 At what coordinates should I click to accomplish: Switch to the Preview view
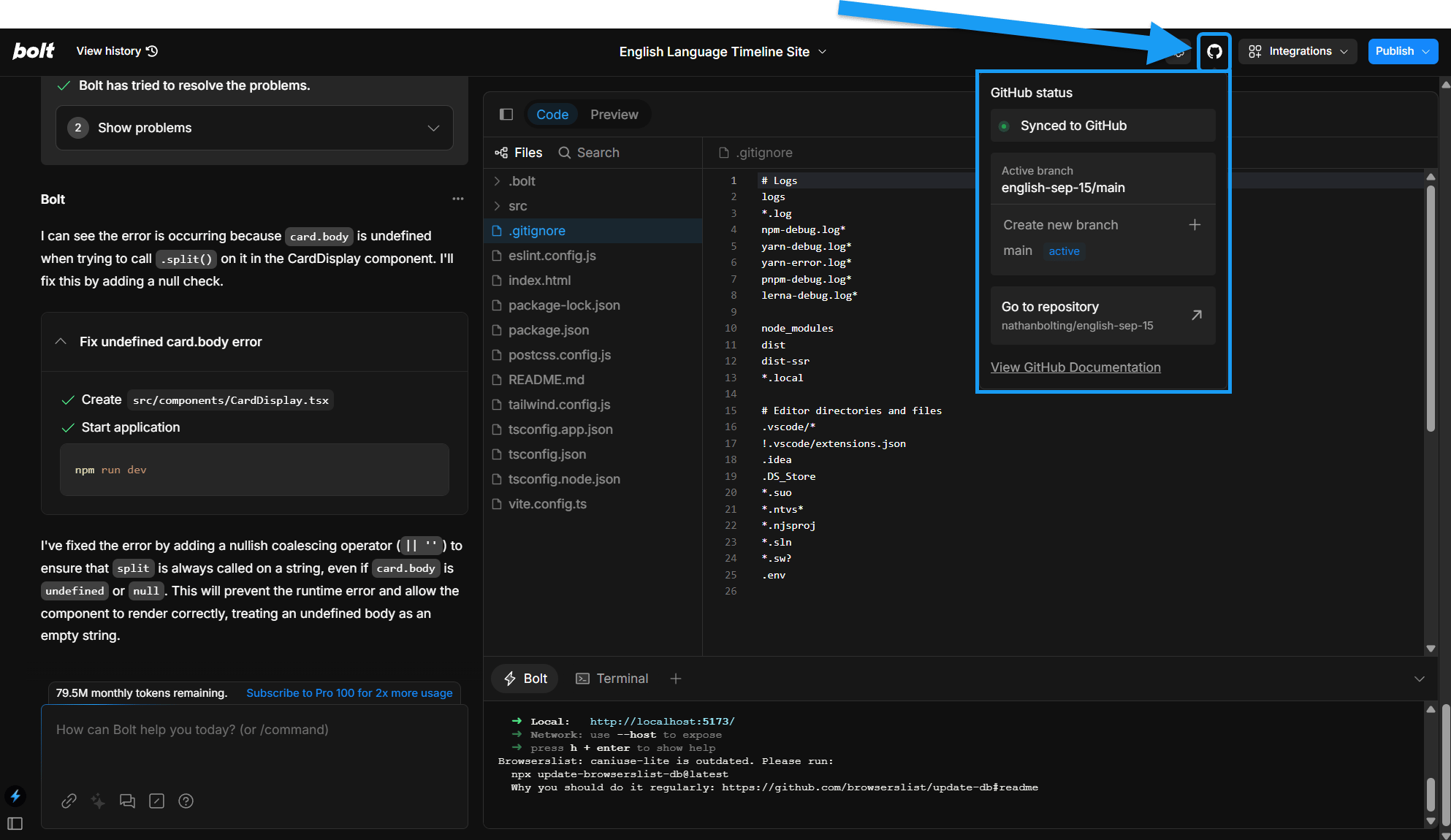click(614, 114)
